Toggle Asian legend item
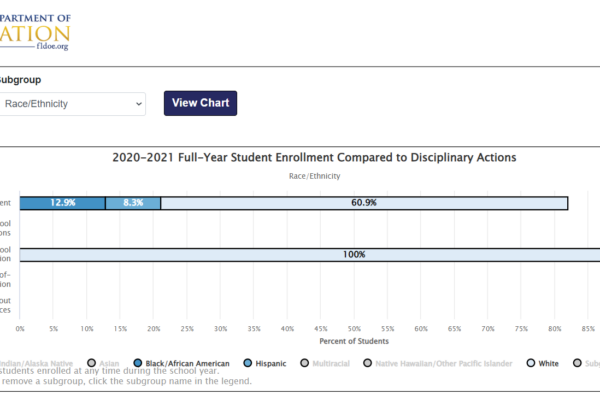Screen dimensions: 600x400 [103, 363]
